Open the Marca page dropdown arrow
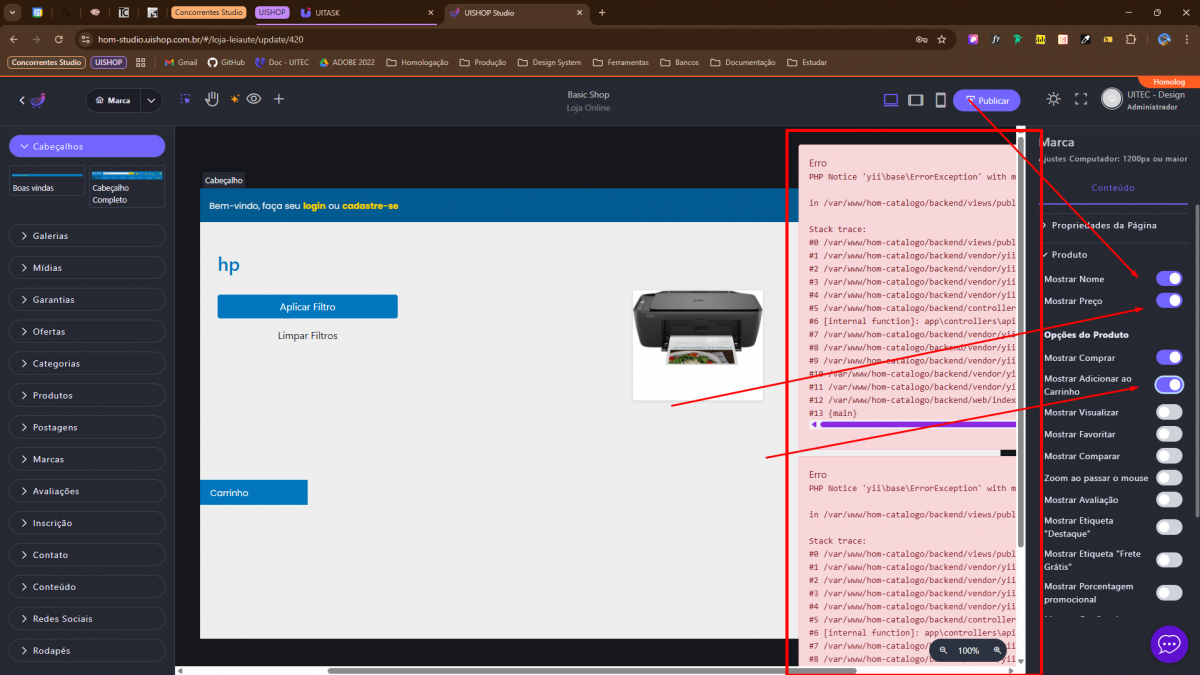The height and width of the screenshot is (675, 1200). coord(150,100)
